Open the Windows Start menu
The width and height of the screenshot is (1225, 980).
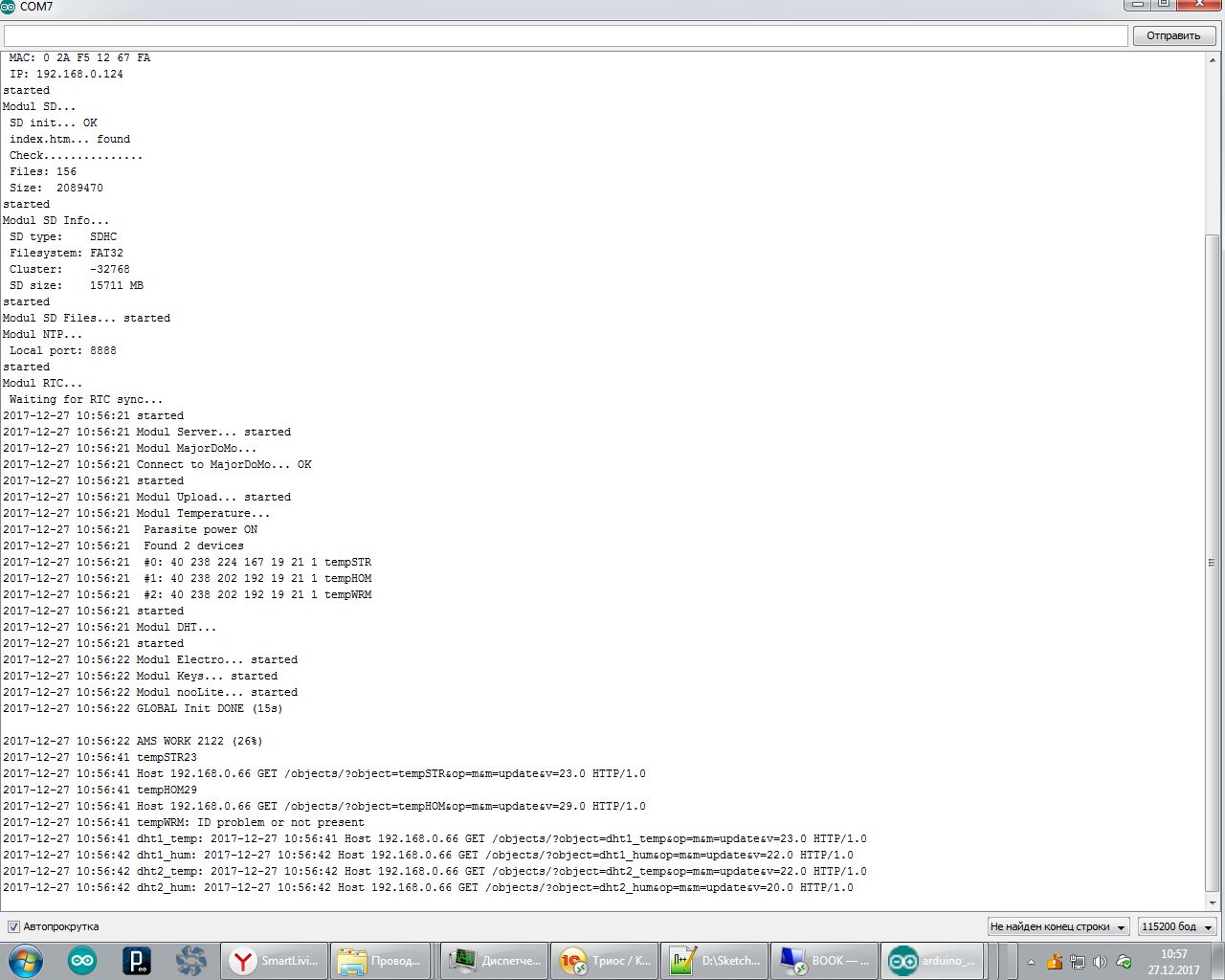click(25, 961)
